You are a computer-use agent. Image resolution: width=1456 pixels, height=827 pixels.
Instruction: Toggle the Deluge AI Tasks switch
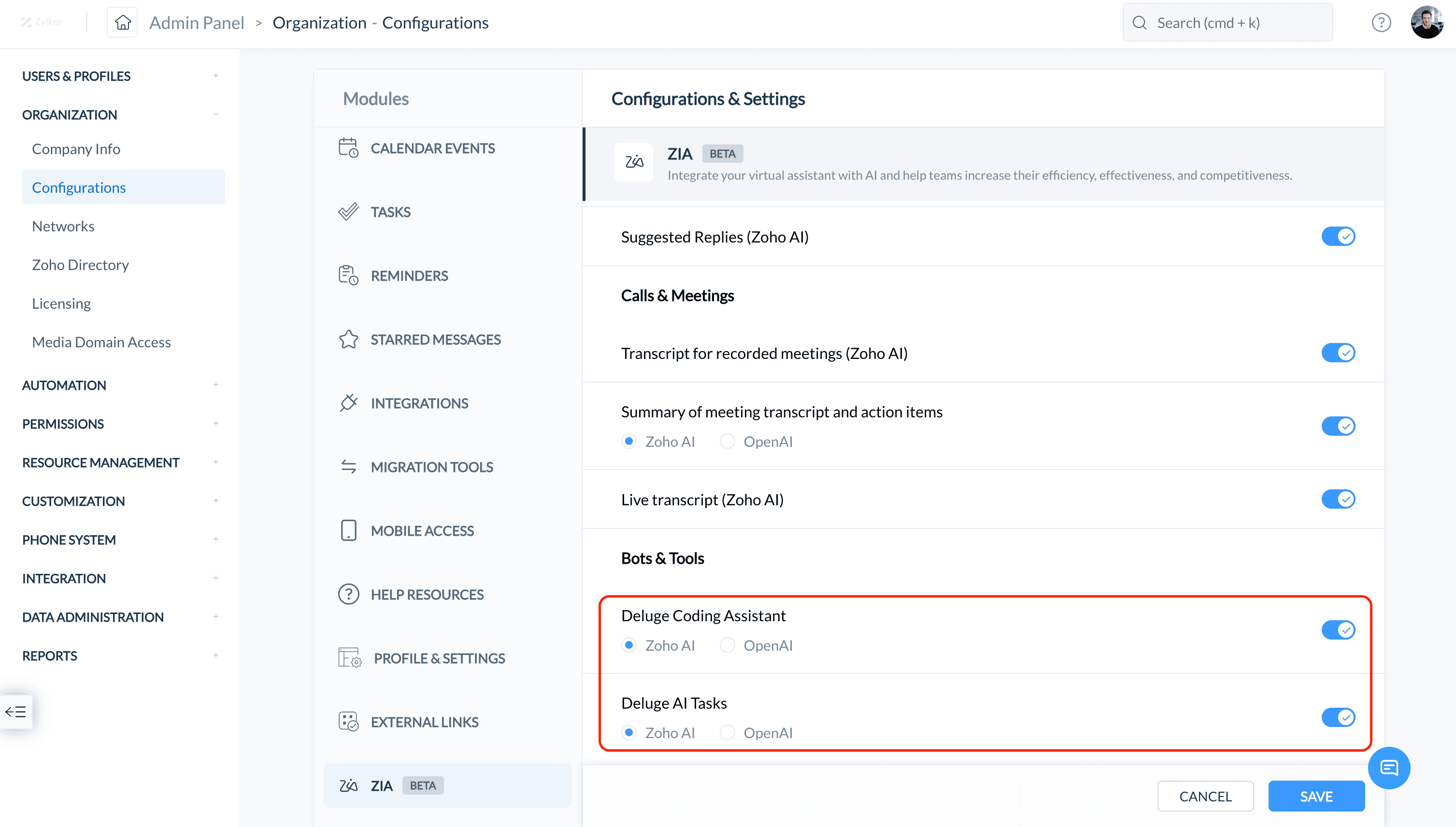click(1338, 717)
